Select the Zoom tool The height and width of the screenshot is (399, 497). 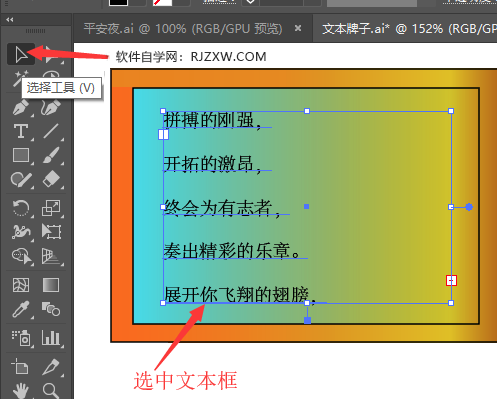tap(51, 391)
